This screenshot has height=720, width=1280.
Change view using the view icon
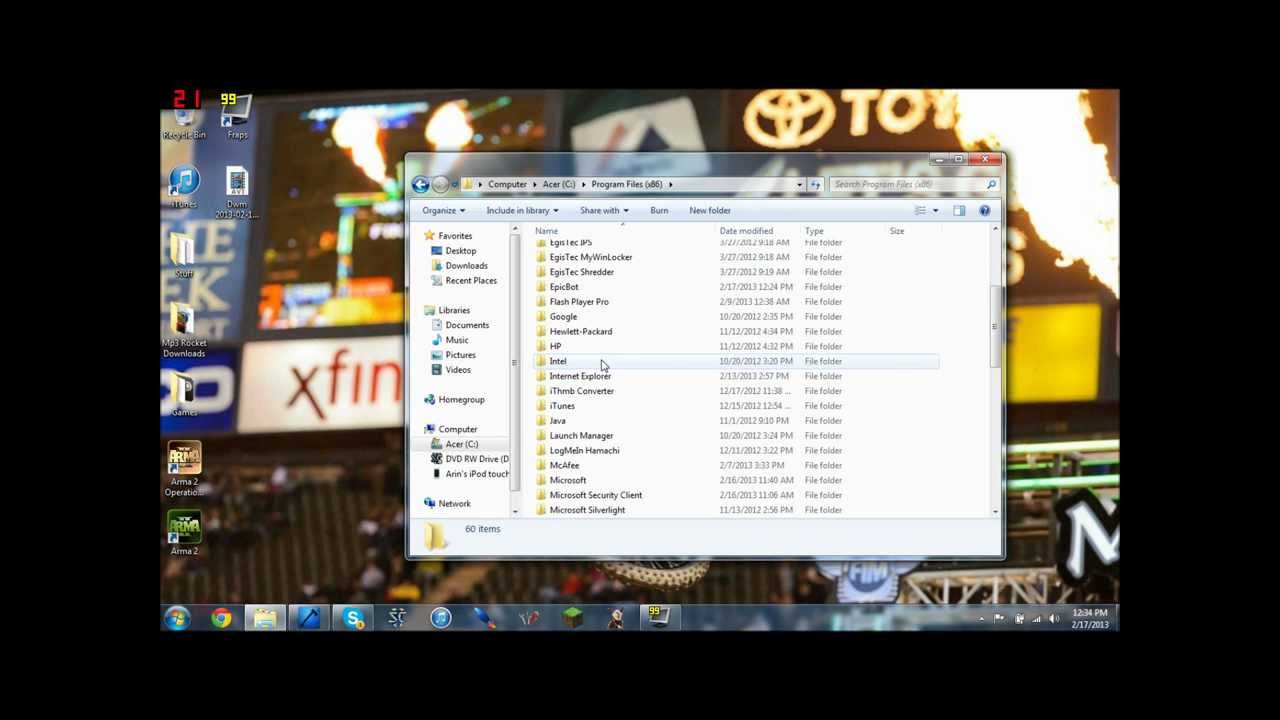(x=920, y=210)
